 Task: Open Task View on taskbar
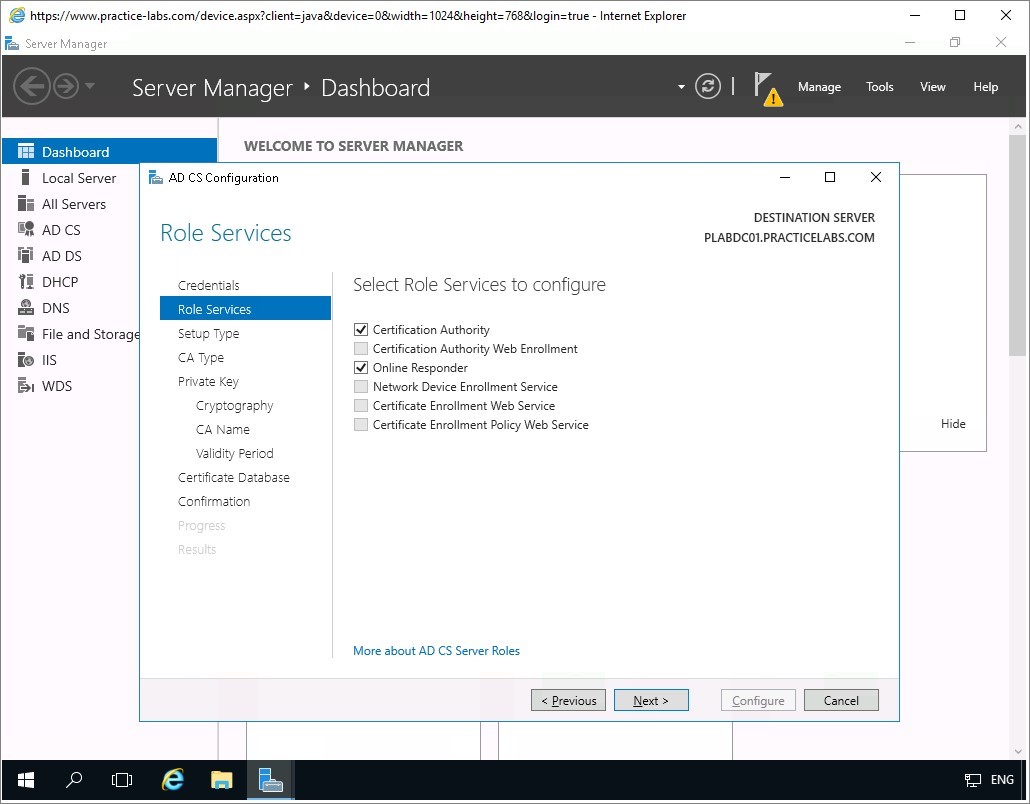122,780
